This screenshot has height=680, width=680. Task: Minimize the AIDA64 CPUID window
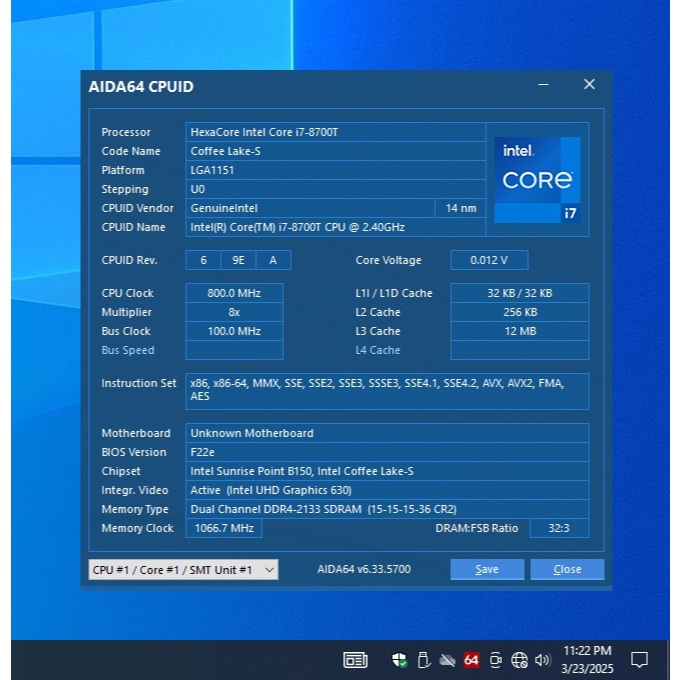544,86
